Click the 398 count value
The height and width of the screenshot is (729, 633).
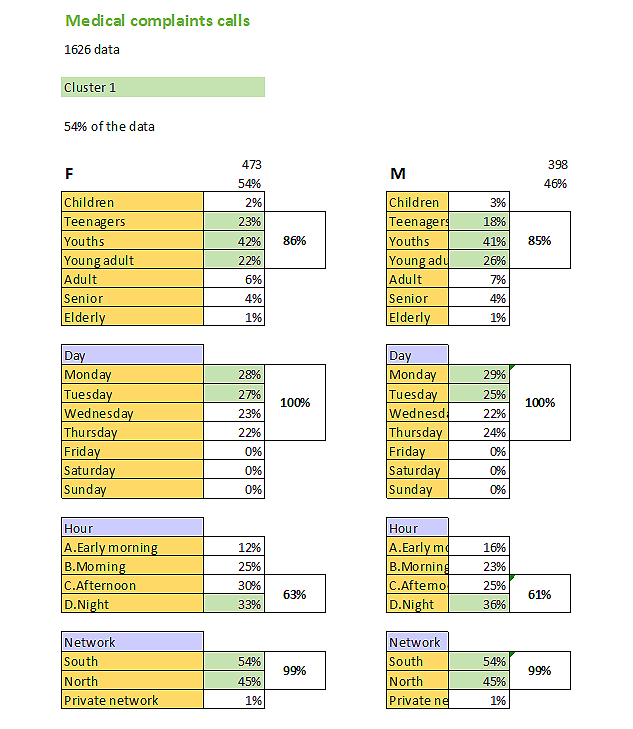pyautogui.click(x=557, y=164)
